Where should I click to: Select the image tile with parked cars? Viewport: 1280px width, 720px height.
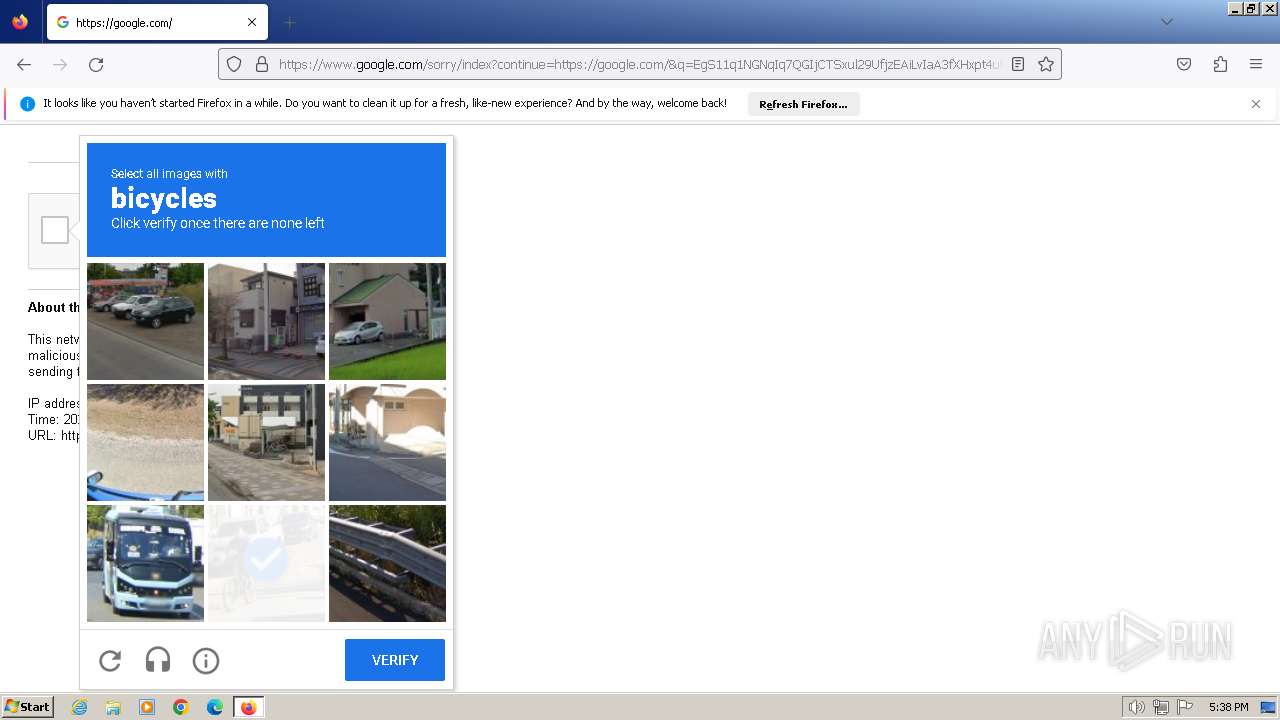coord(145,321)
